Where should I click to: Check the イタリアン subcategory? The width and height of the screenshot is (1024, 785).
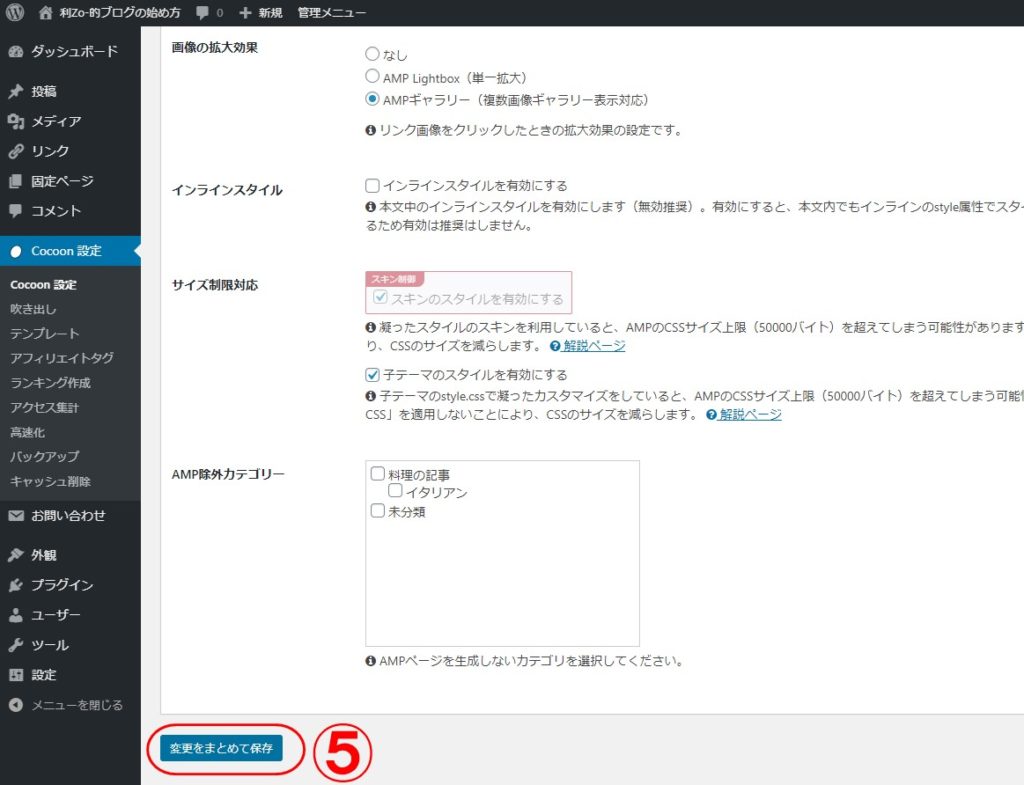point(396,492)
